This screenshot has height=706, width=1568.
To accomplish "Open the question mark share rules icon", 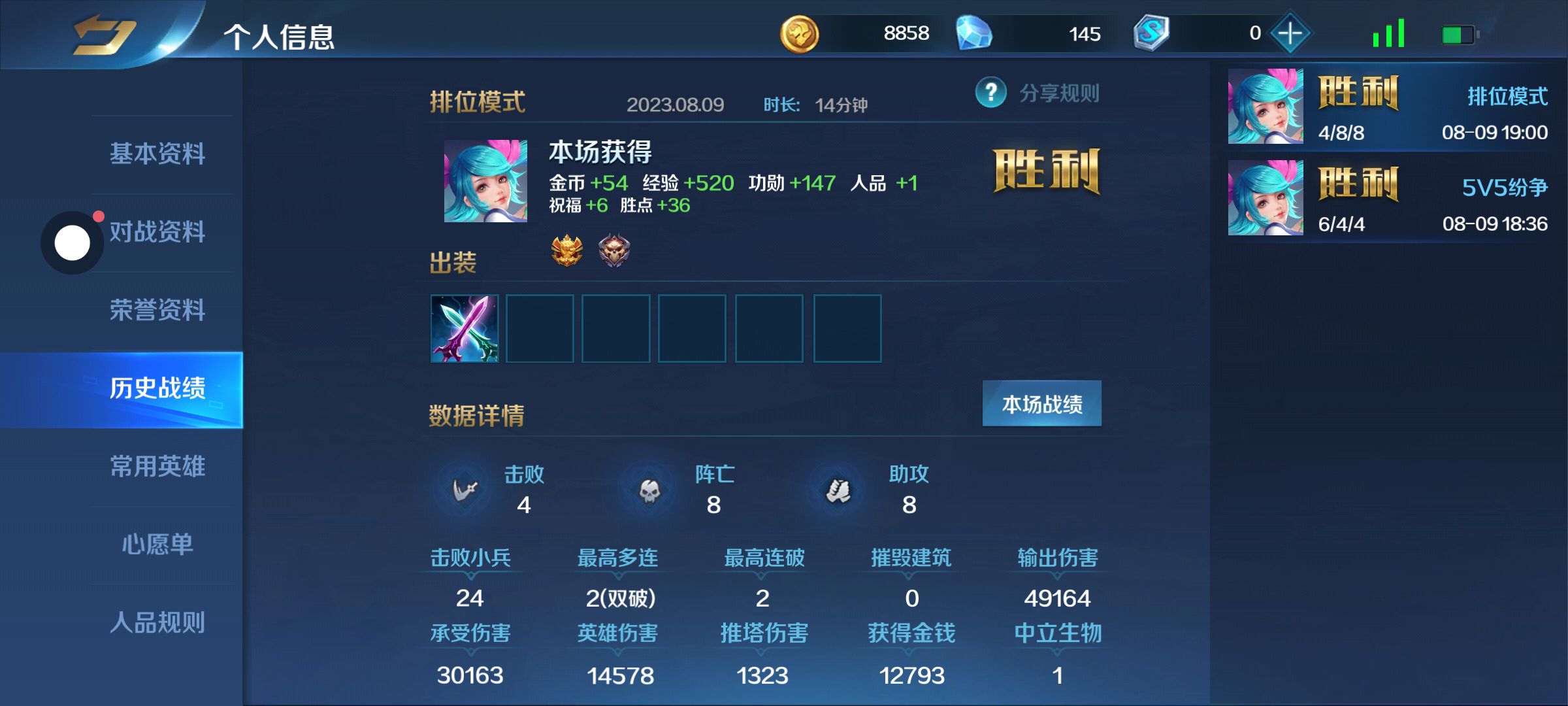I will 990,93.
